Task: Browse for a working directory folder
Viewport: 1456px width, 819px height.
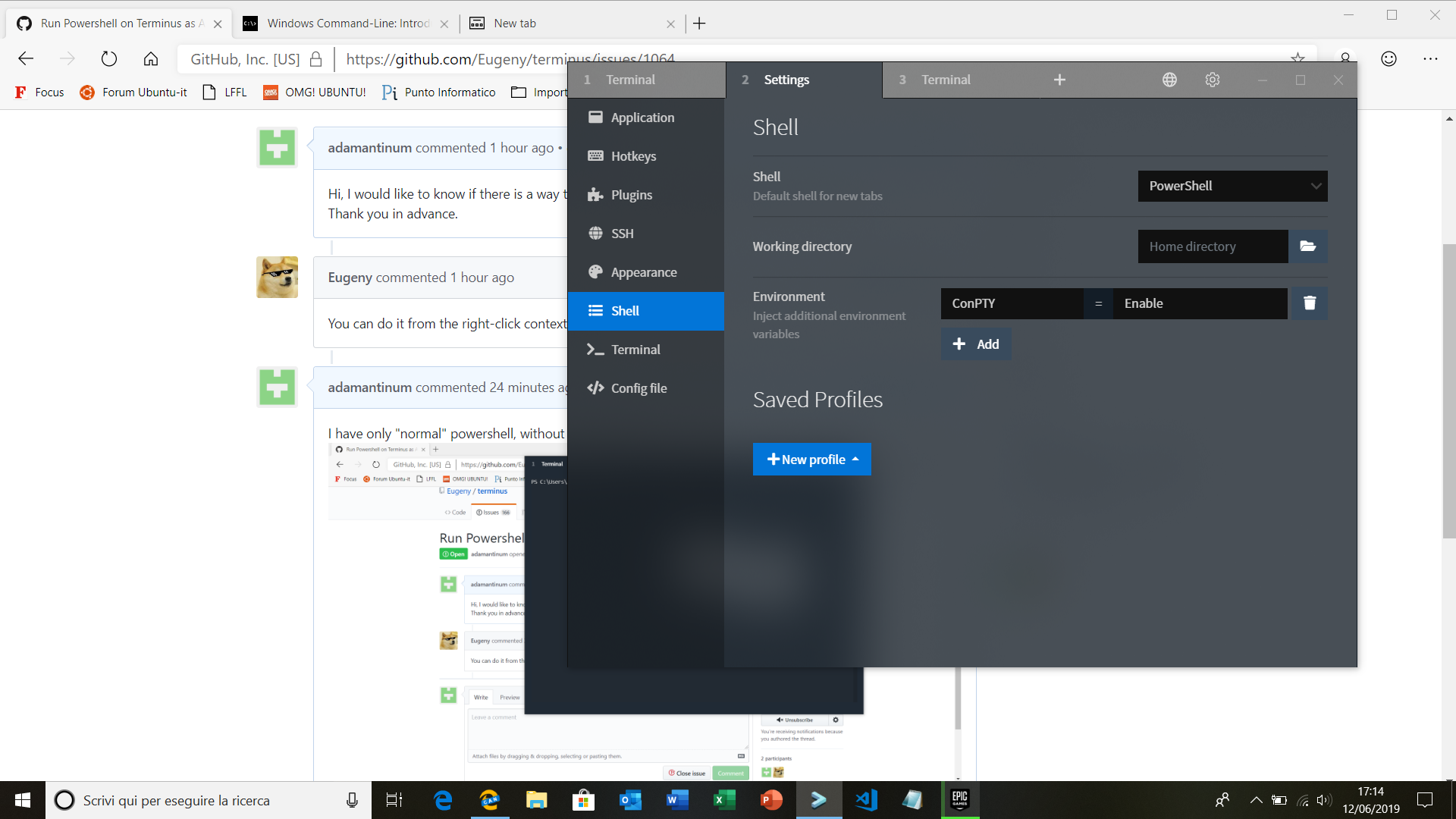Action: pyautogui.click(x=1308, y=246)
